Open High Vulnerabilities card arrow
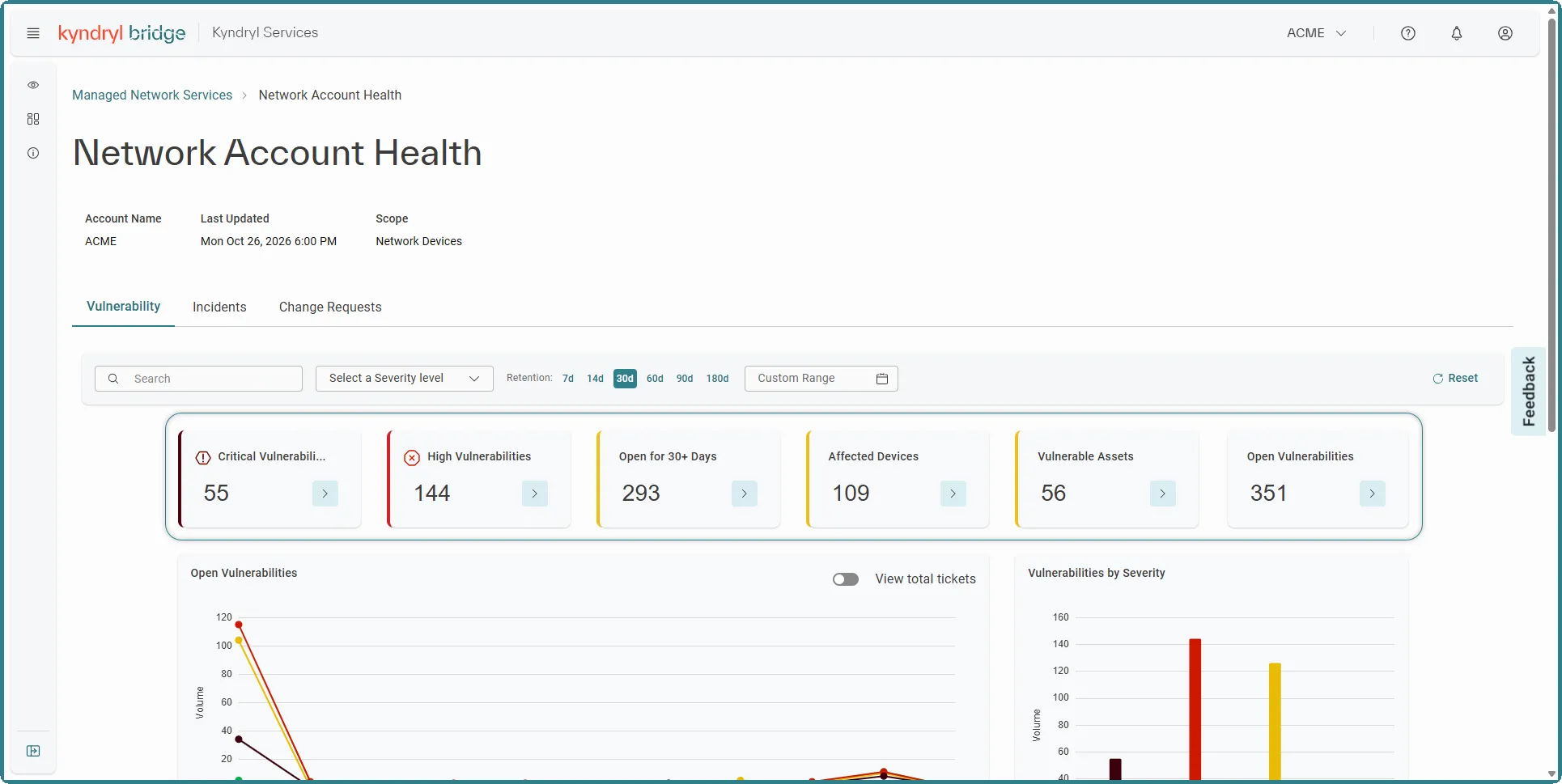 [535, 494]
